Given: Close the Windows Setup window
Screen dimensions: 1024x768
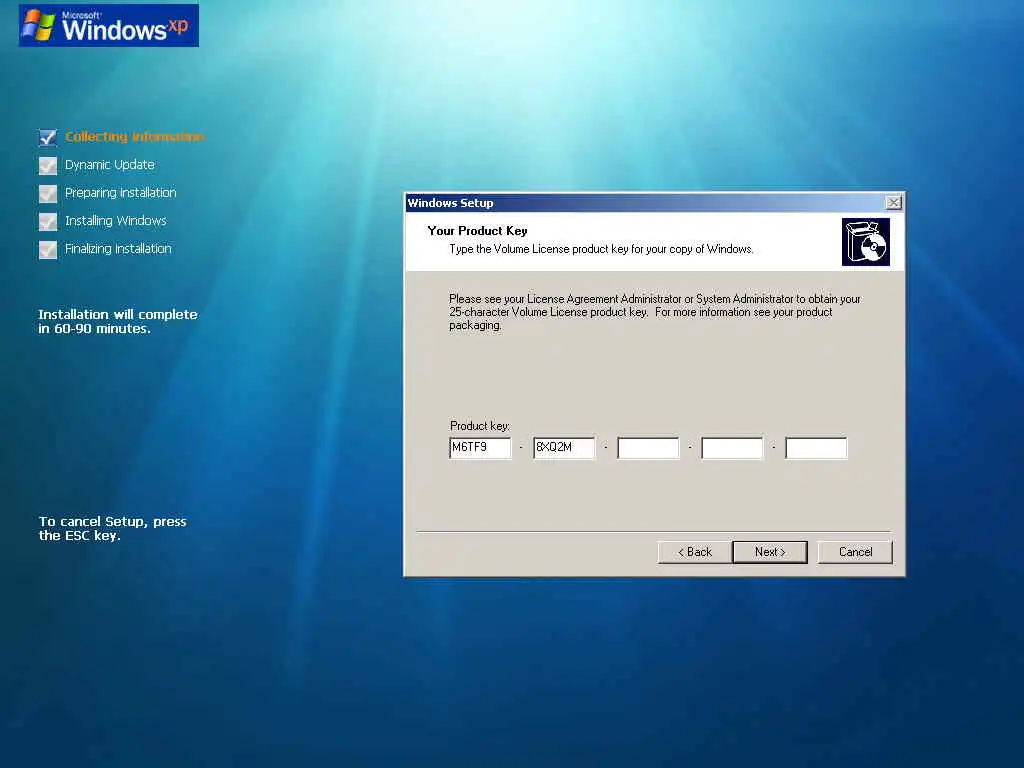Looking at the screenshot, I should (x=893, y=202).
